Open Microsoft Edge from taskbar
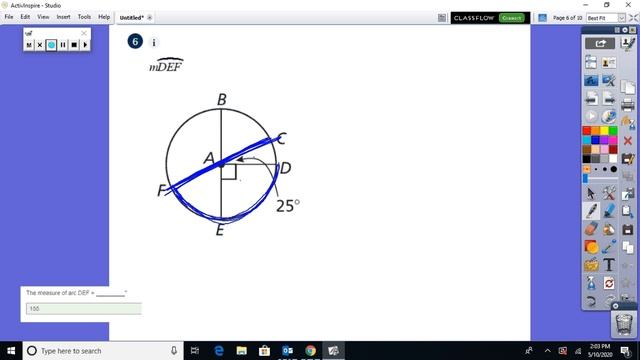Image resolution: width=640 pixels, height=360 pixels. click(x=219, y=351)
